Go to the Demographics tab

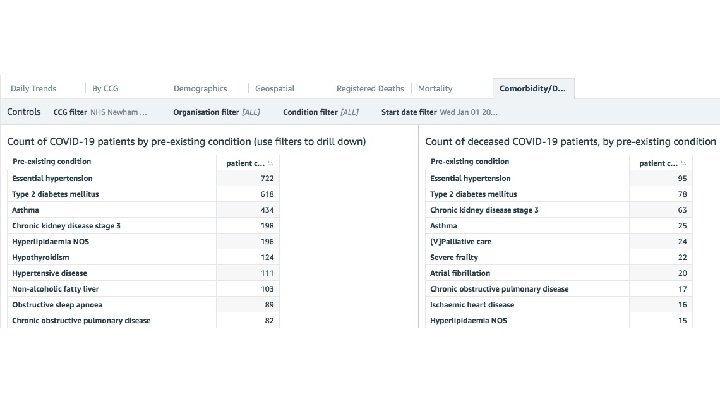point(200,88)
